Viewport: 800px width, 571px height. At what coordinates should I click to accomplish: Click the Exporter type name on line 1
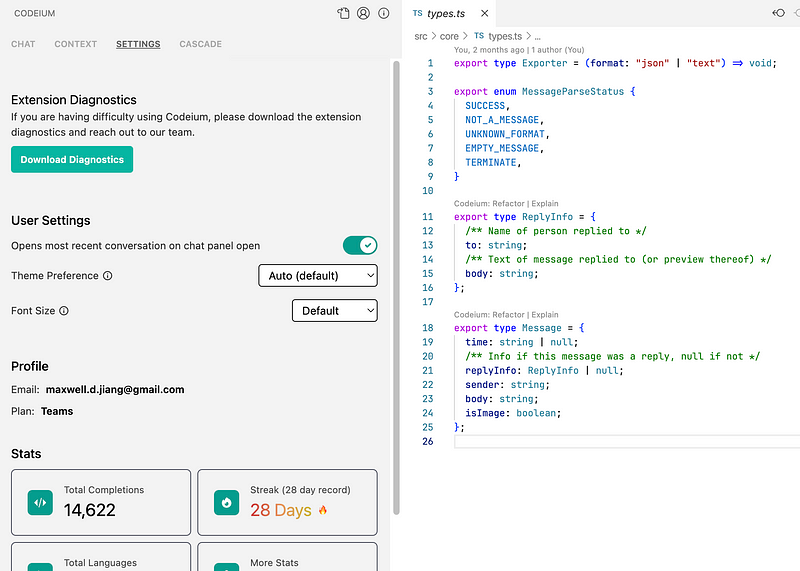pos(544,63)
